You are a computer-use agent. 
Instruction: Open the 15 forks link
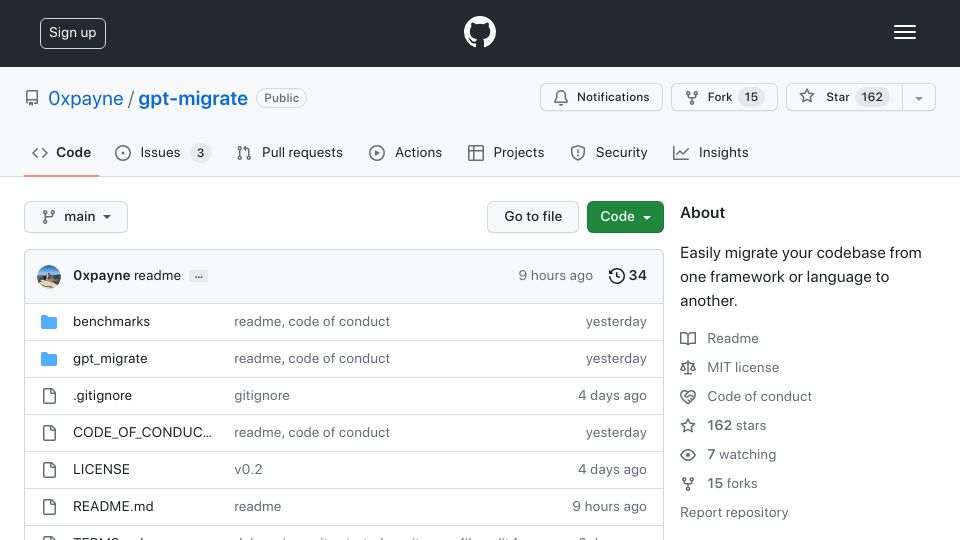[x=732, y=483]
